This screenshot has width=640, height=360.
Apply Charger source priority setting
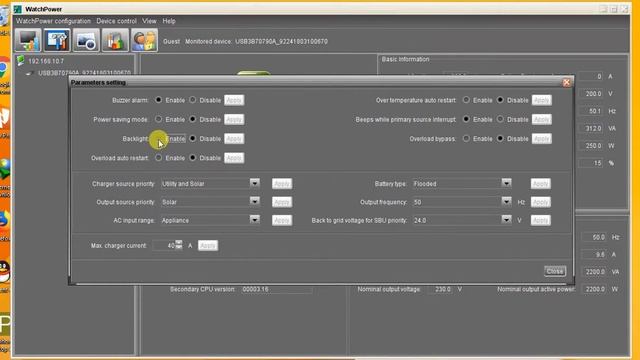(x=282, y=184)
